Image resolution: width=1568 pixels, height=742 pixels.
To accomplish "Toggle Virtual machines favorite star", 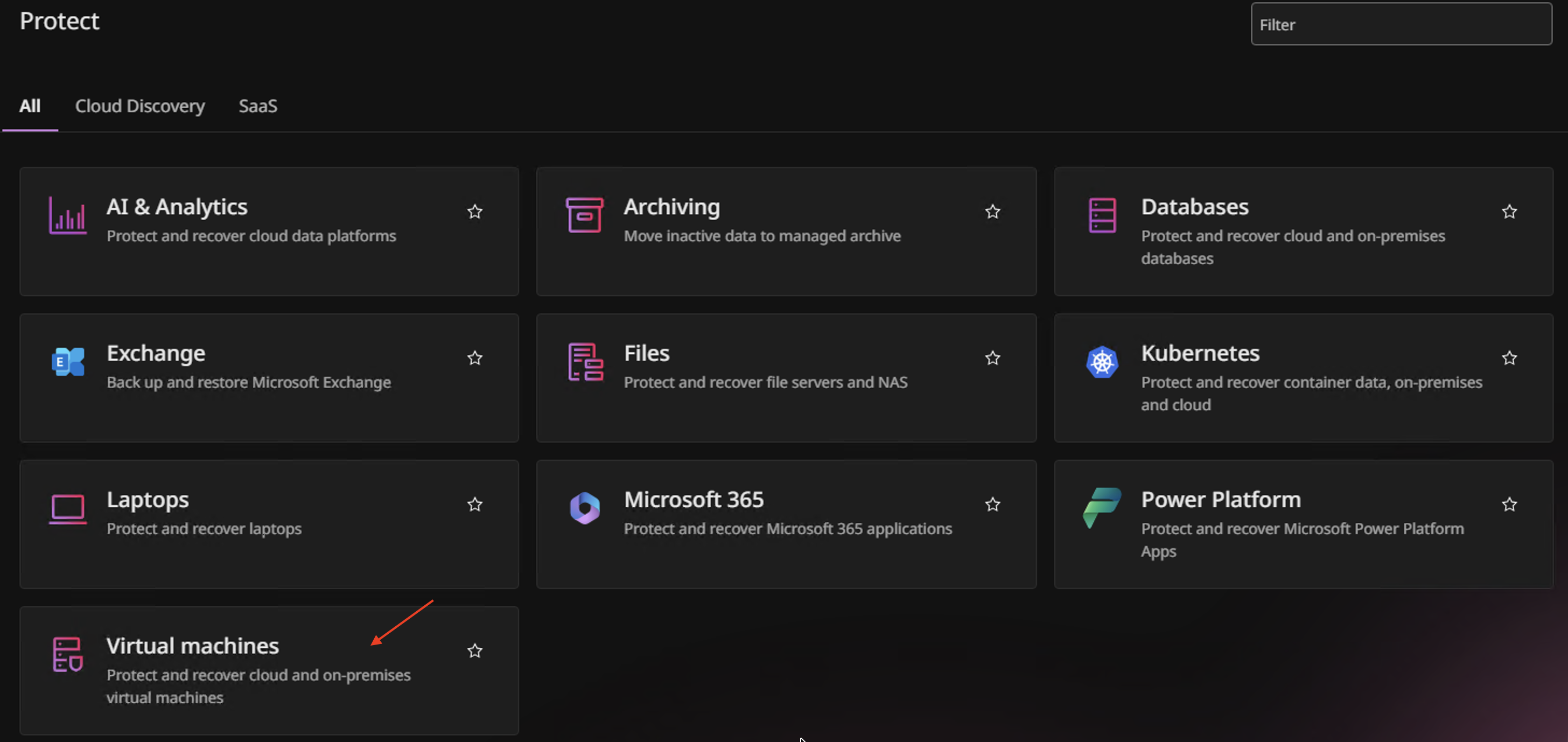I will 475,650.
